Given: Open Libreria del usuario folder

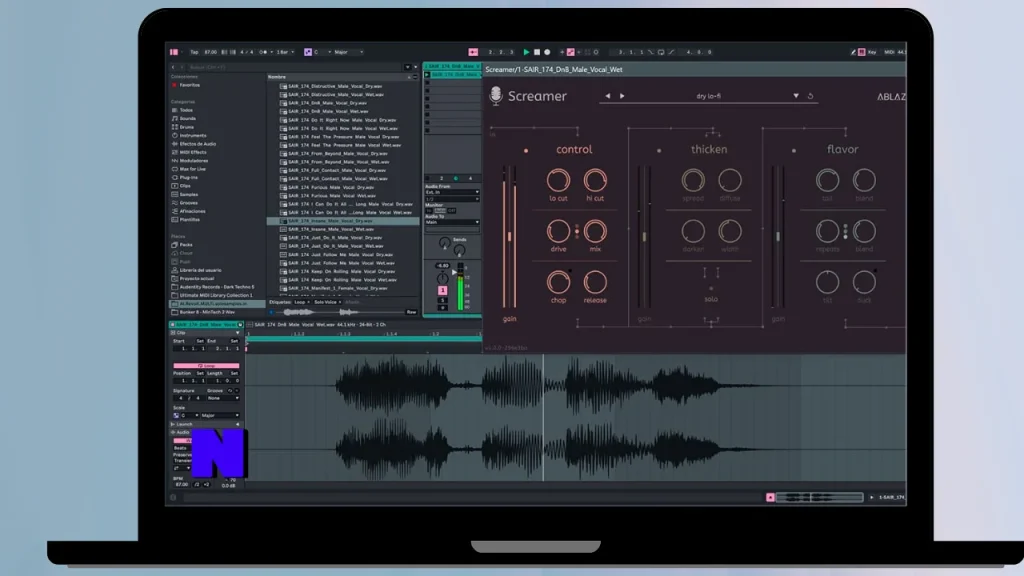Looking at the screenshot, I should pyautogui.click(x=200, y=270).
